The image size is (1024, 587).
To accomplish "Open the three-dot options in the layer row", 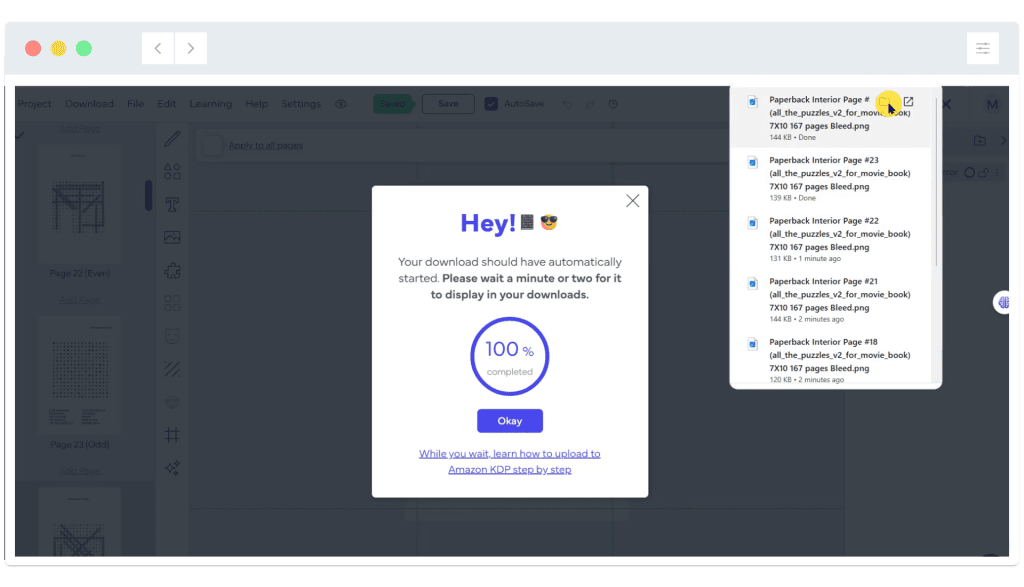I will coord(997,173).
